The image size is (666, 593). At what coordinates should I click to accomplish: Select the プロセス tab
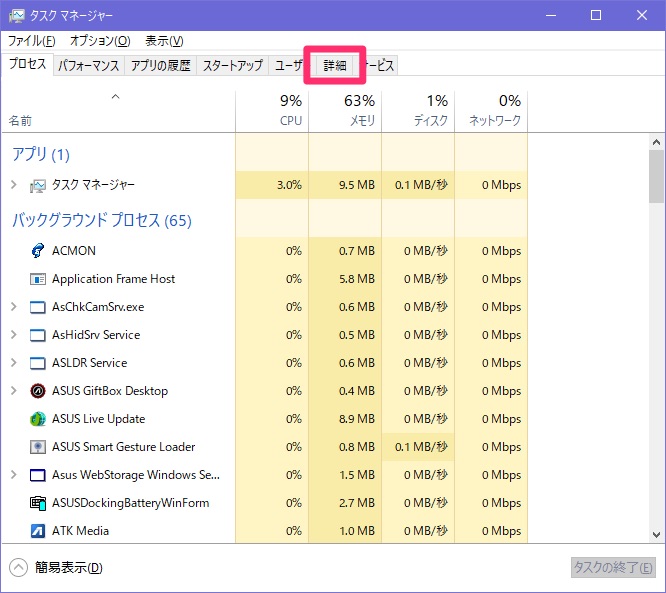pos(28,64)
